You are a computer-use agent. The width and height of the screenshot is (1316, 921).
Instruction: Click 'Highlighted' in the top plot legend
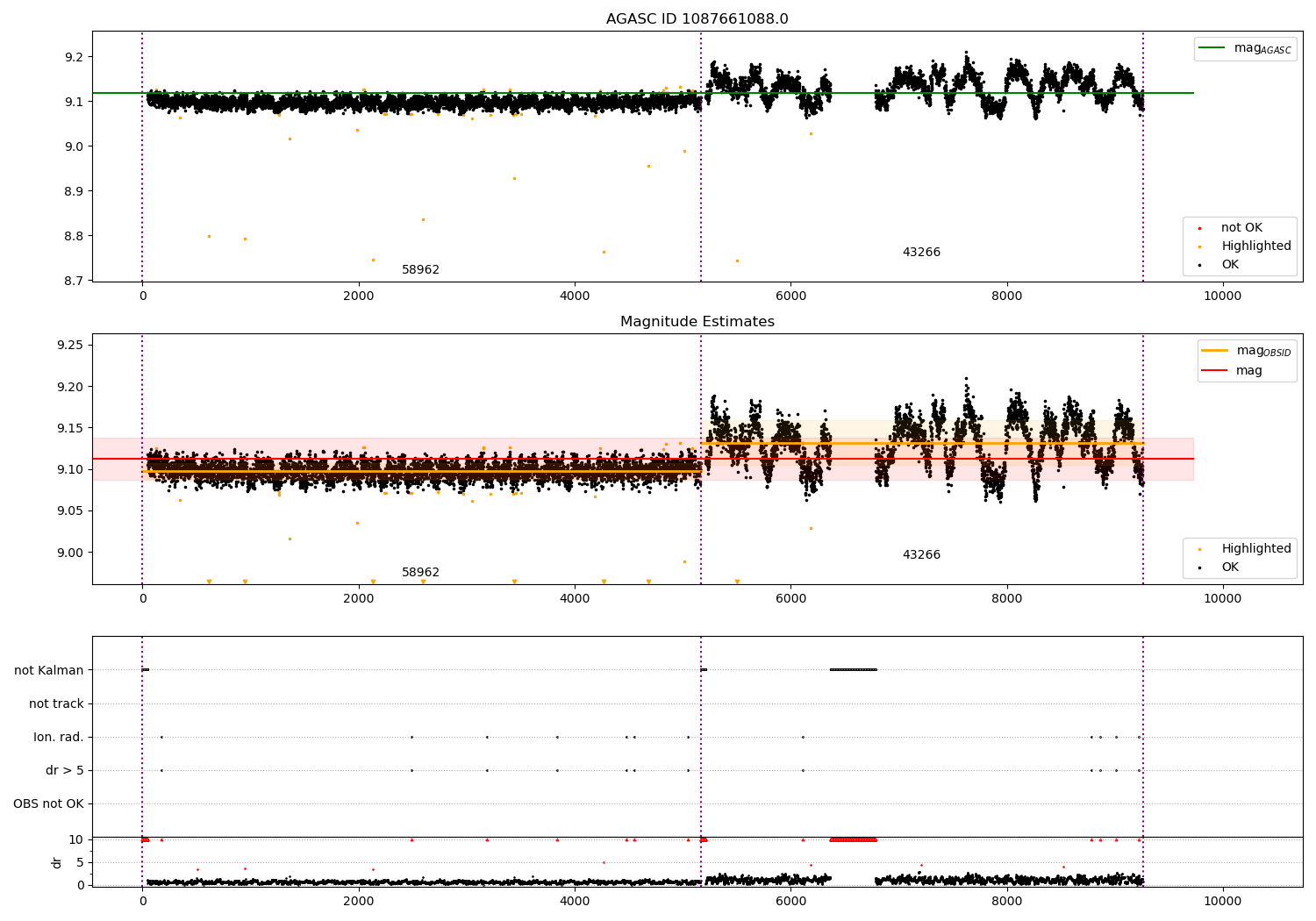click(1256, 246)
